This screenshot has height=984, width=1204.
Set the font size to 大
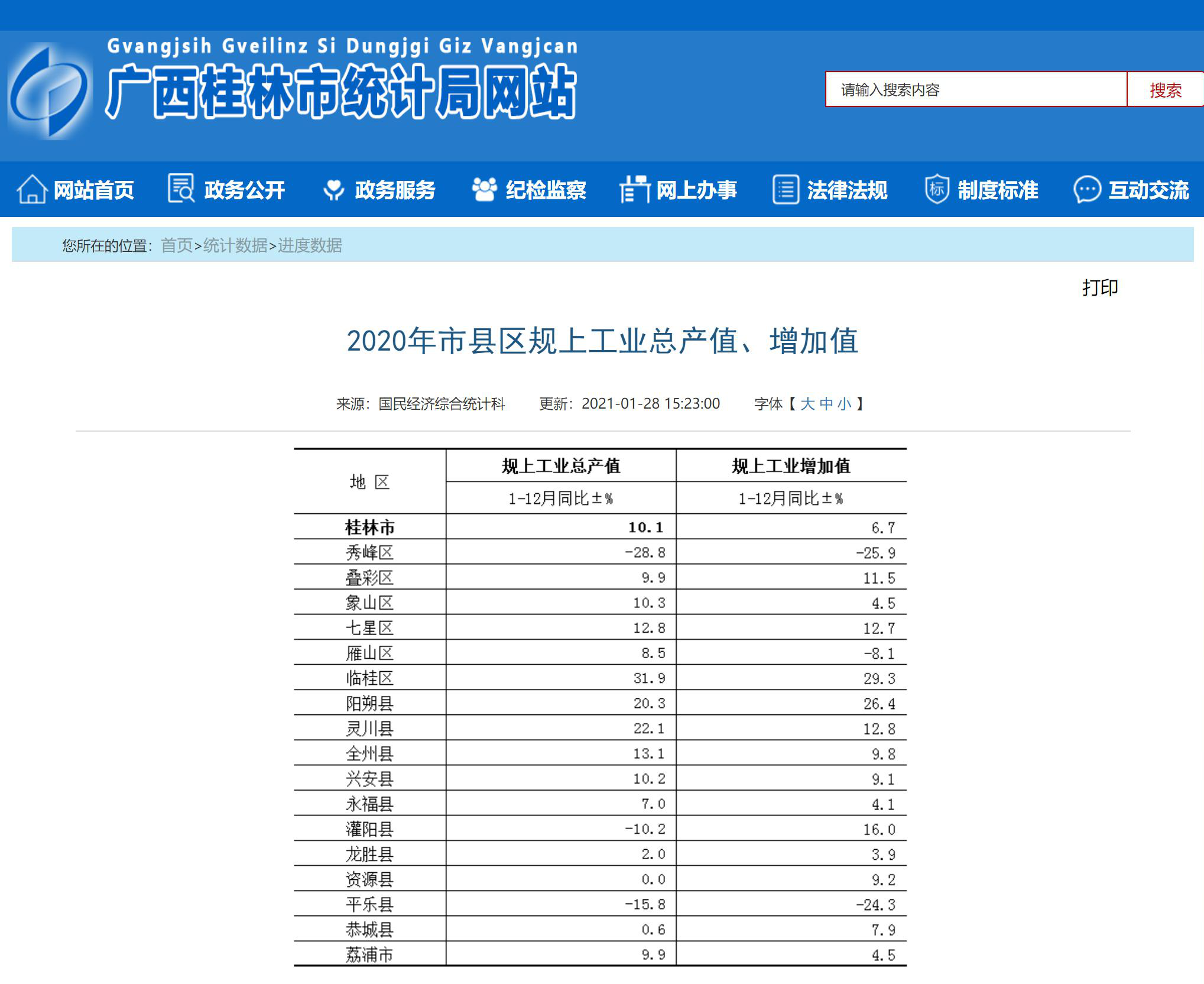click(807, 404)
